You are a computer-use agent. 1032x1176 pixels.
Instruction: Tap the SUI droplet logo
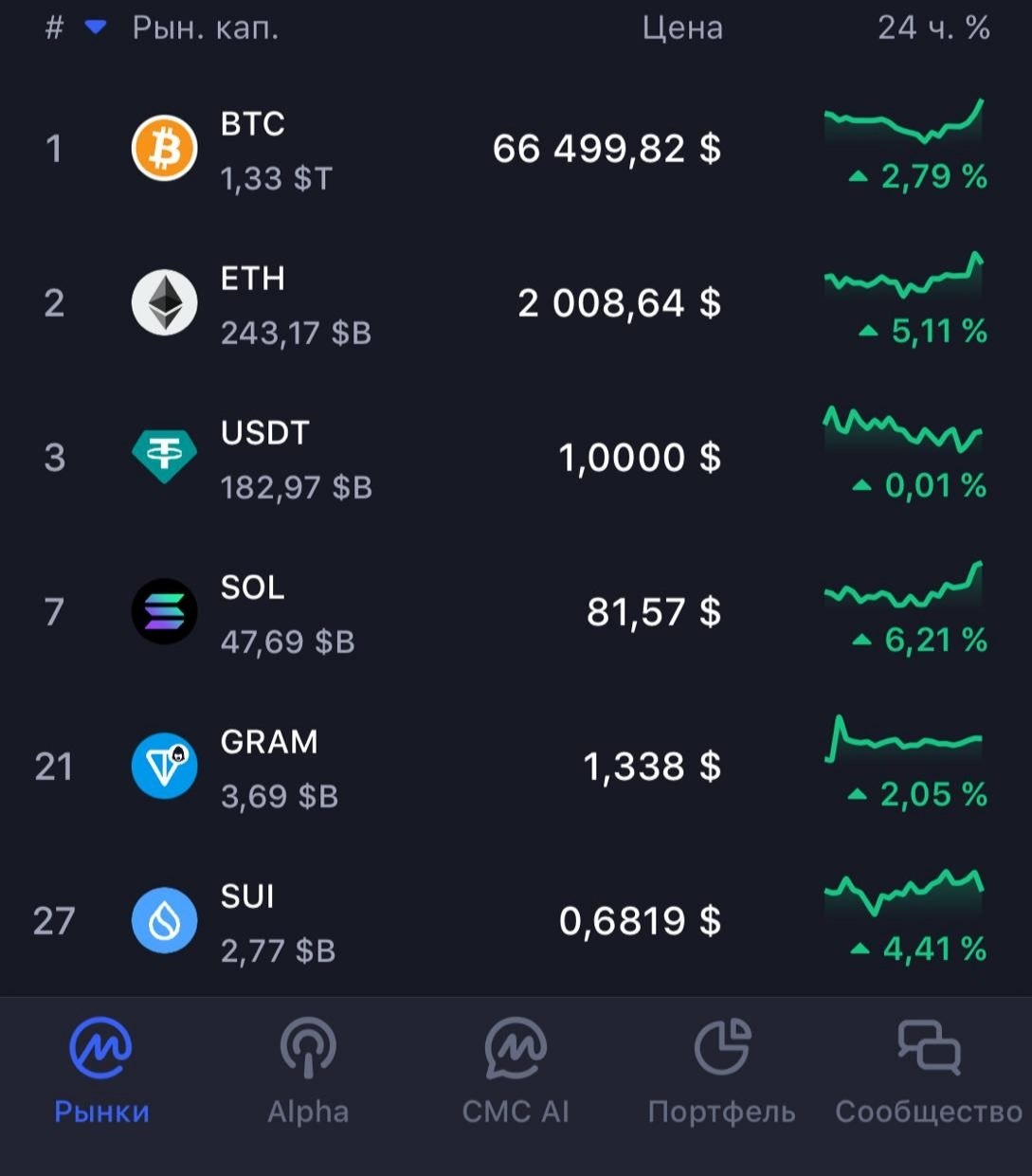tap(164, 920)
